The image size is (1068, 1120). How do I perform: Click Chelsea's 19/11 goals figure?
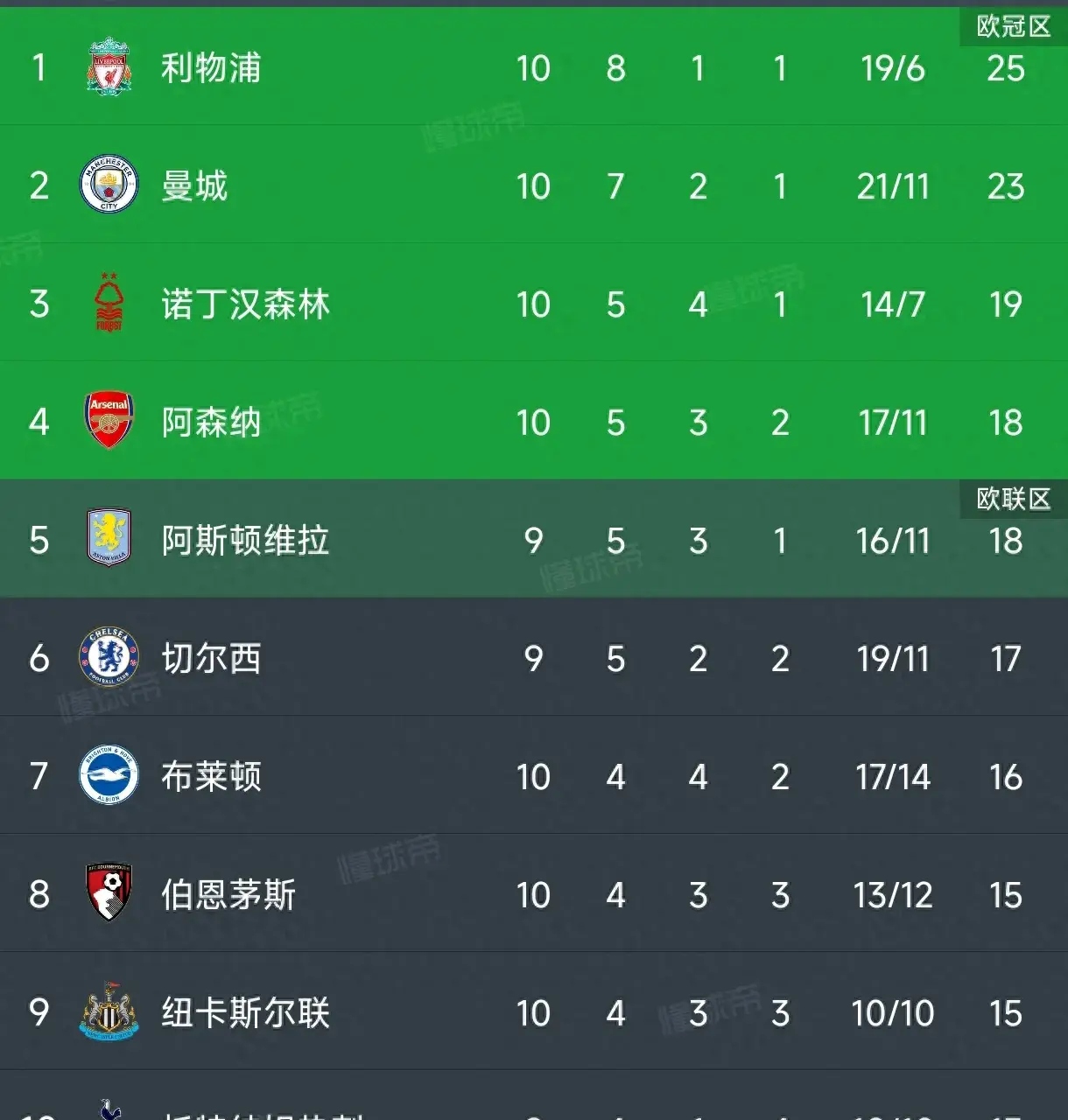point(892,659)
